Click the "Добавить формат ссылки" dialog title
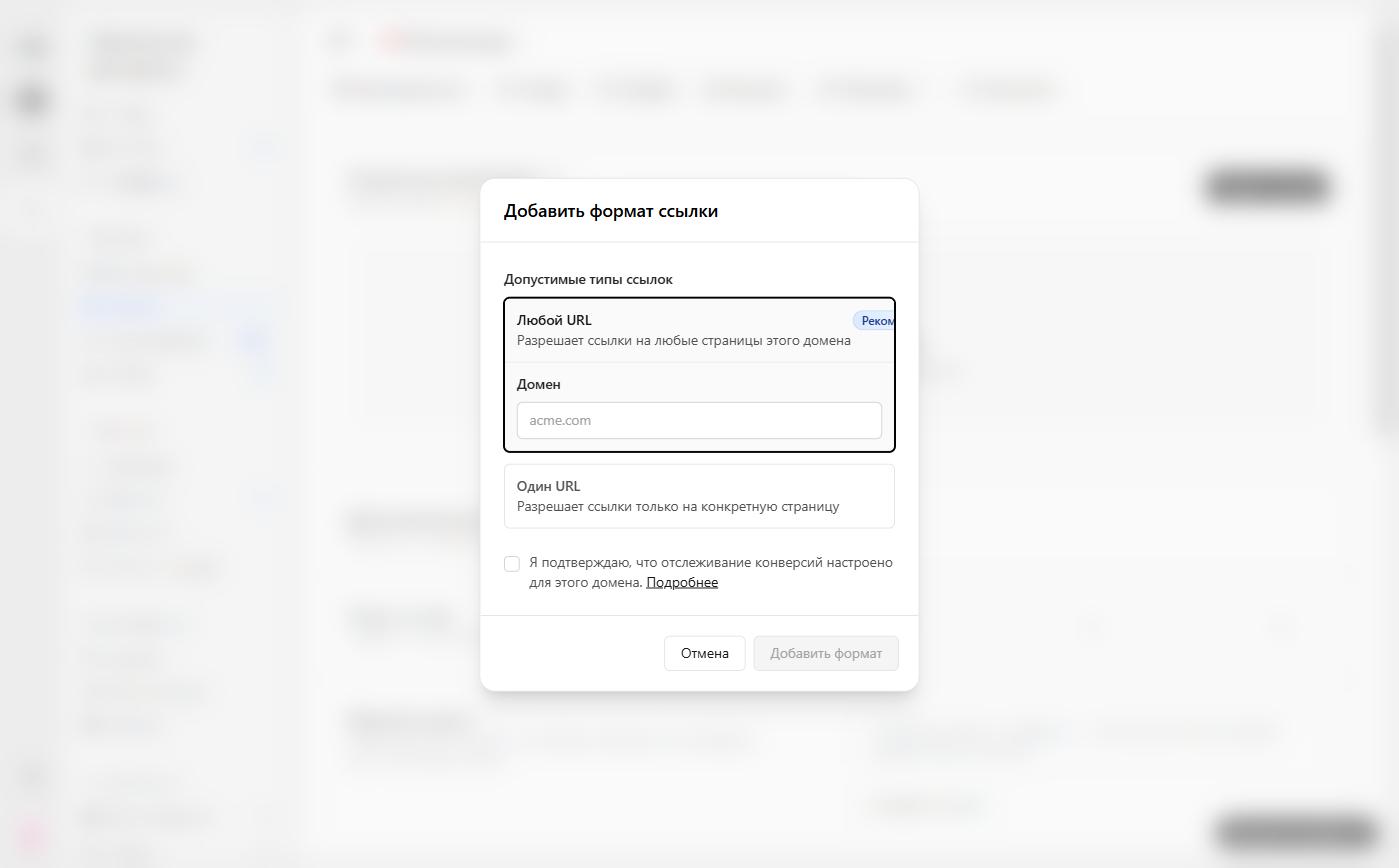This screenshot has height=868, width=1399. [611, 211]
